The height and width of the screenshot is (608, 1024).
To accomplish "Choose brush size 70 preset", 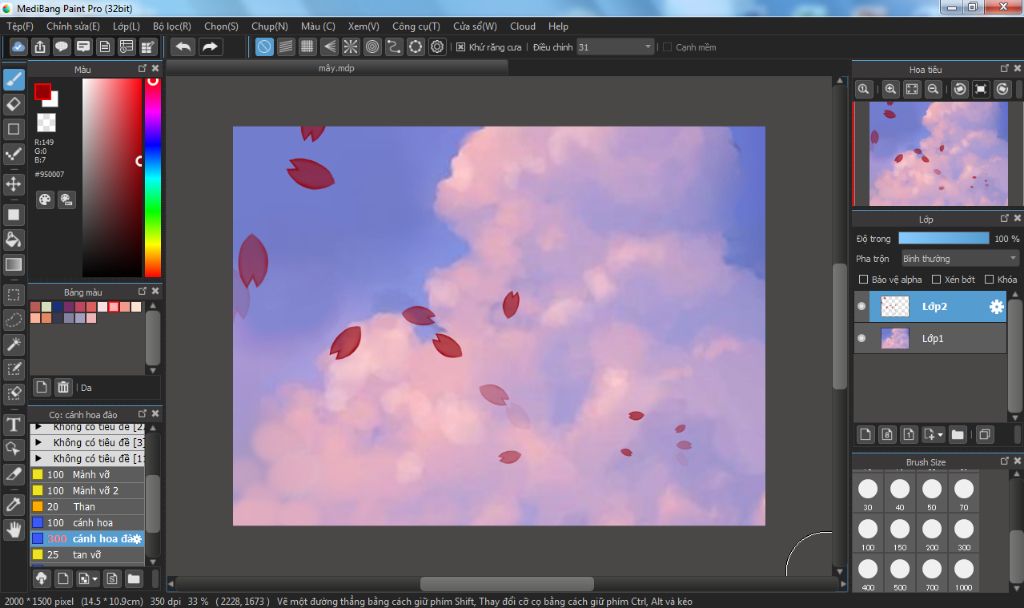I will tap(964, 494).
